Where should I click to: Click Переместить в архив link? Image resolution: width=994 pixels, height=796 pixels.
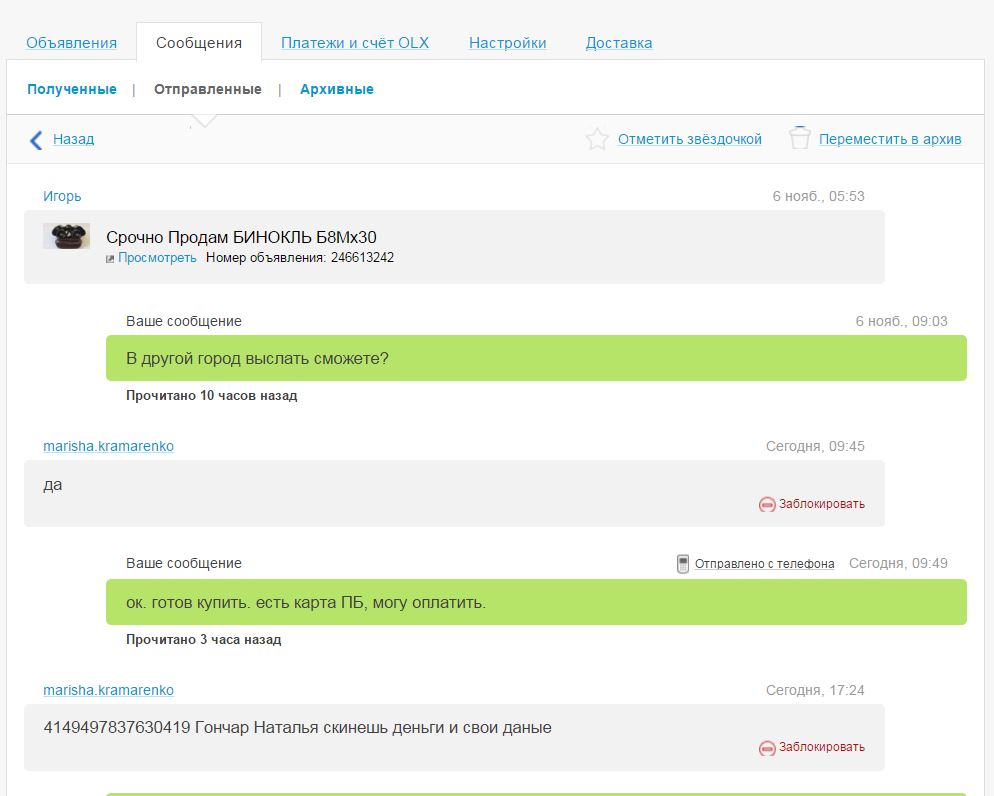(890, 139)
